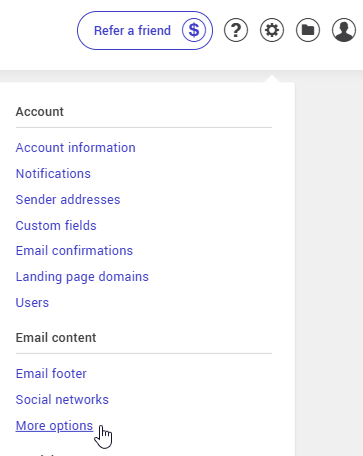Screen dimensions: 363x456
Task: Open the help question mark icon
Action: click(x=236, y=30)
